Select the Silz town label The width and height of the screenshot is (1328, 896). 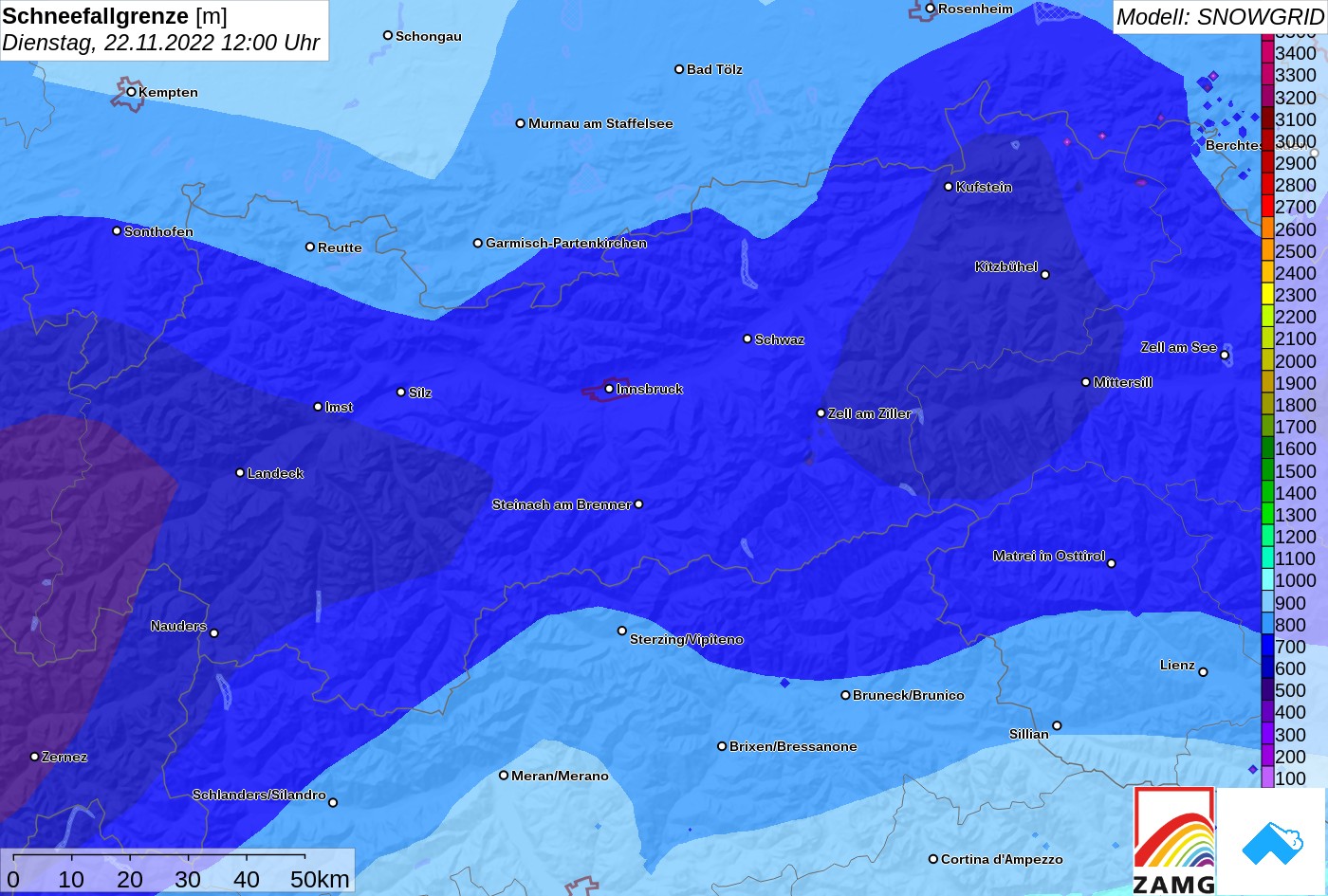coord(420,393)
